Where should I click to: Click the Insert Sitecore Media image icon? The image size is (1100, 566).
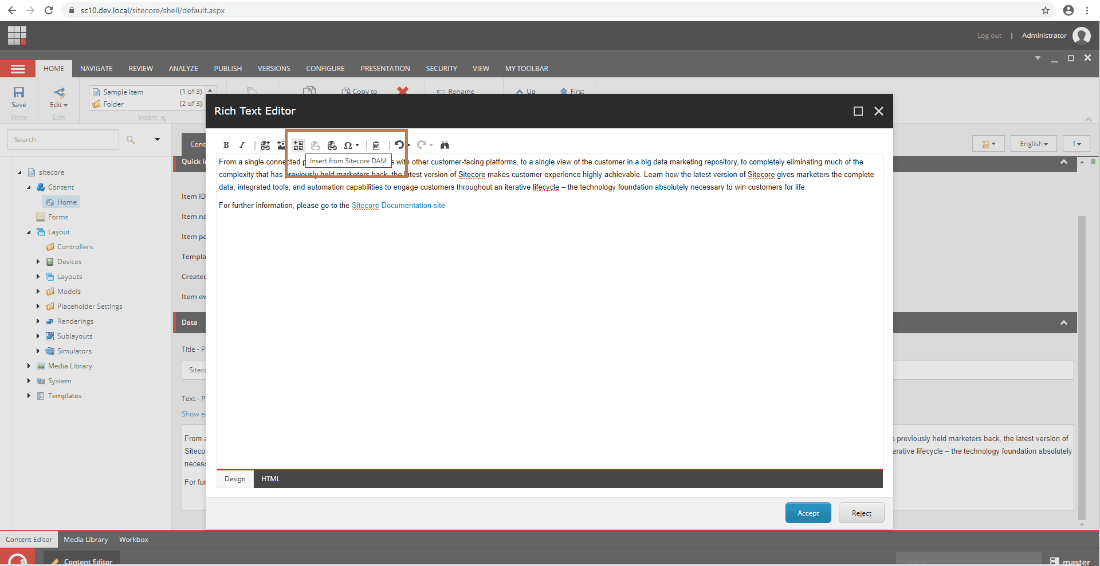[x=281, y=145]
